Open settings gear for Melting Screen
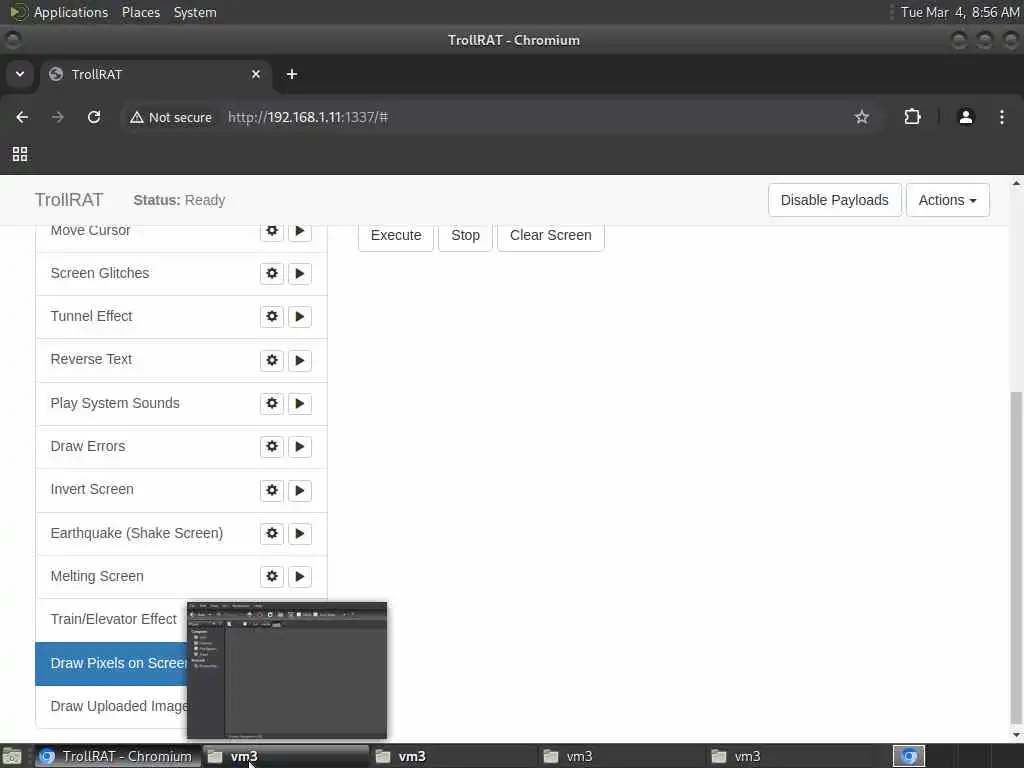 click(x=272, y=576)
